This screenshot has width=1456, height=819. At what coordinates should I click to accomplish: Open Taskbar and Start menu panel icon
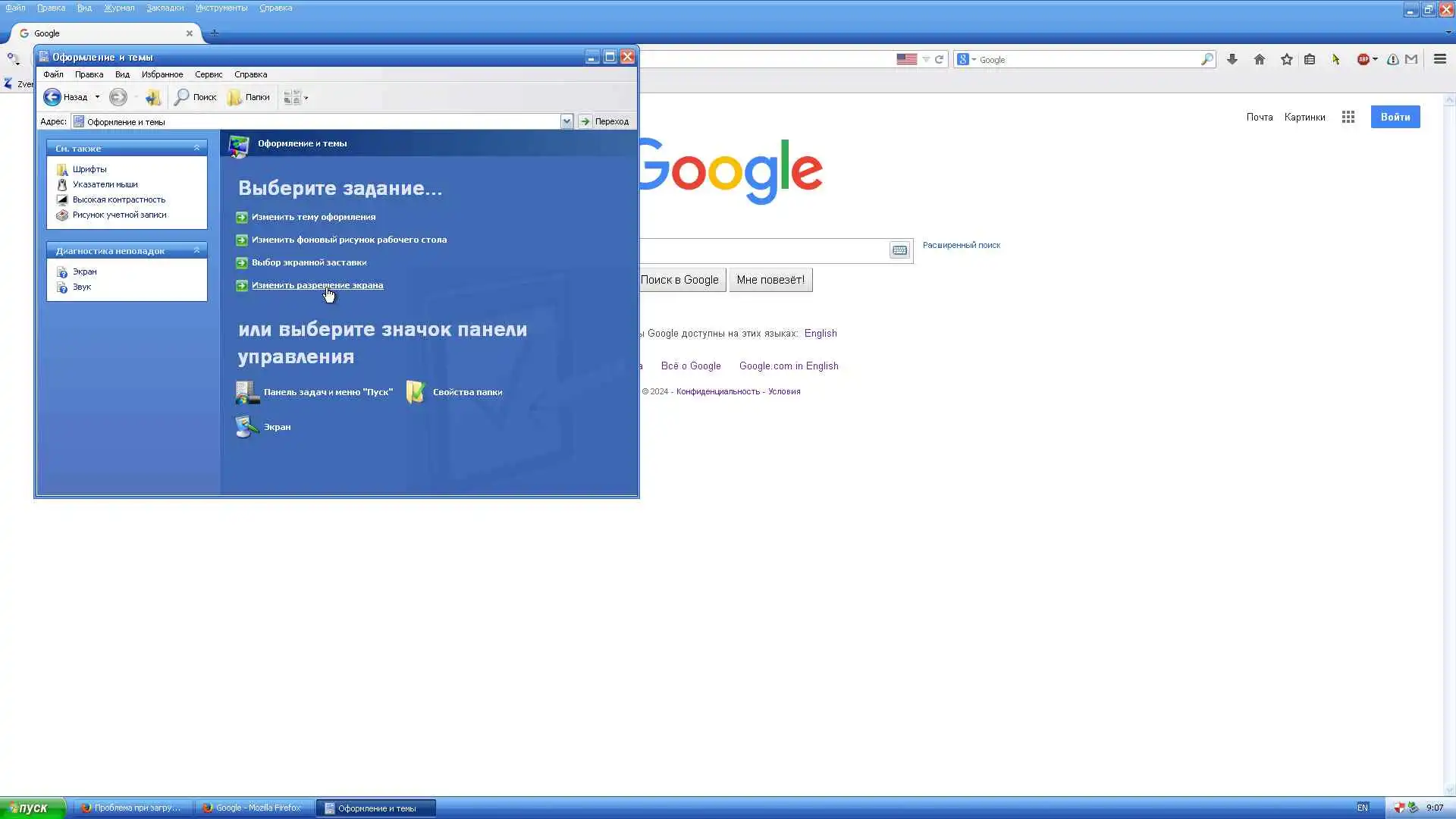pyautogui.click(x=247, y=392)
